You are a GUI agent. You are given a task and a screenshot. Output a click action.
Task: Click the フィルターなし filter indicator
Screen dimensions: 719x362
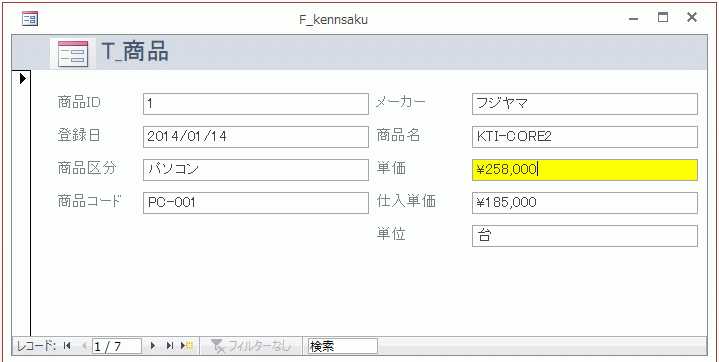252,346
